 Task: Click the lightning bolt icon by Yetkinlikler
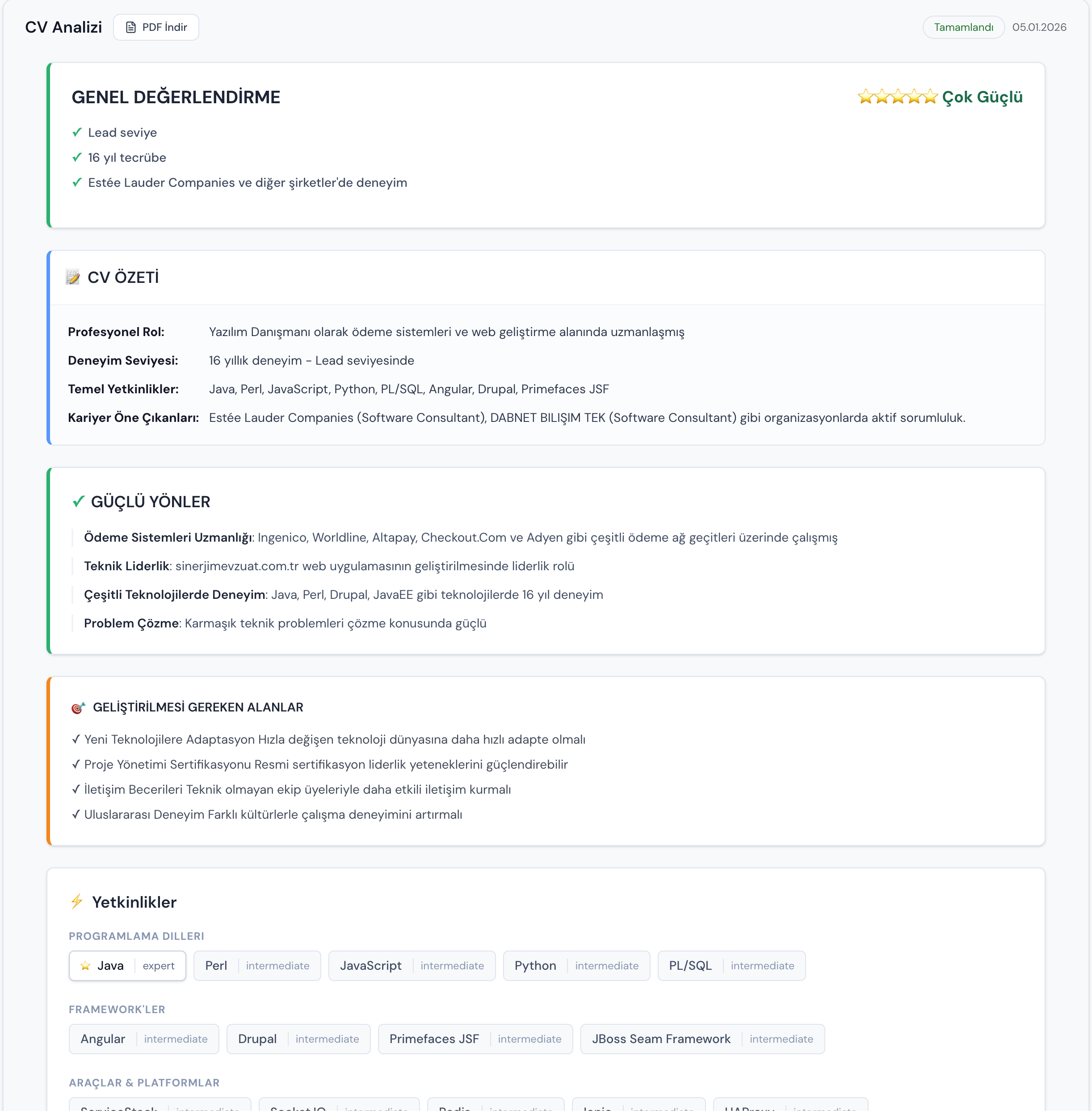click(x=77, y=902)
